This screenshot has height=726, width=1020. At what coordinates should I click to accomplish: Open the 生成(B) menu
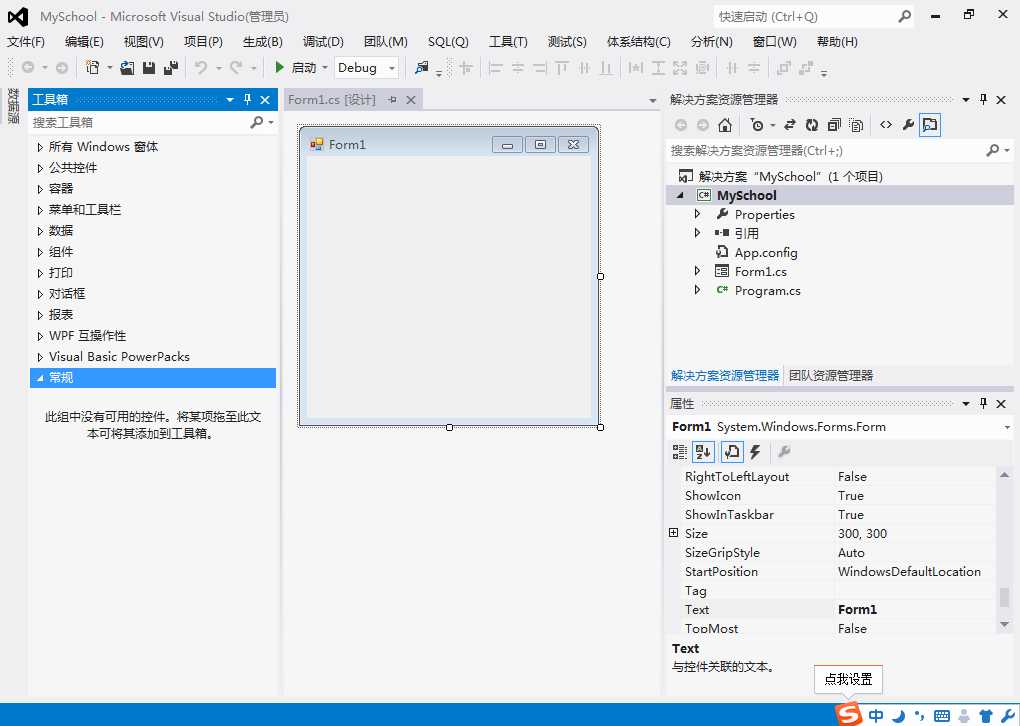263,42
